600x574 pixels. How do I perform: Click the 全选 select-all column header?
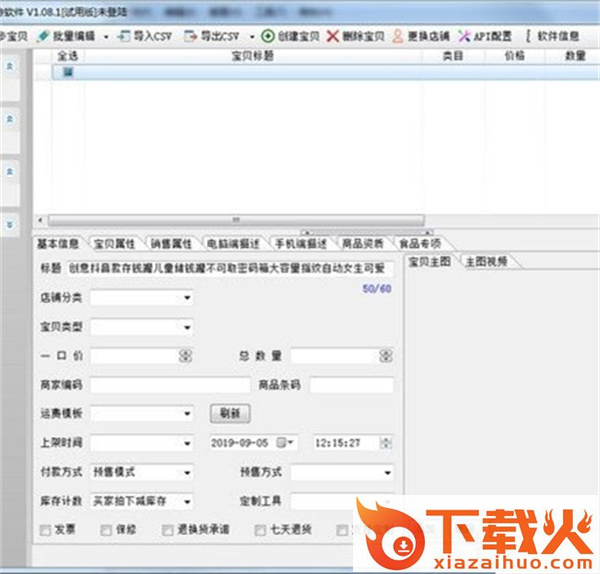click(x=67, y=57)
